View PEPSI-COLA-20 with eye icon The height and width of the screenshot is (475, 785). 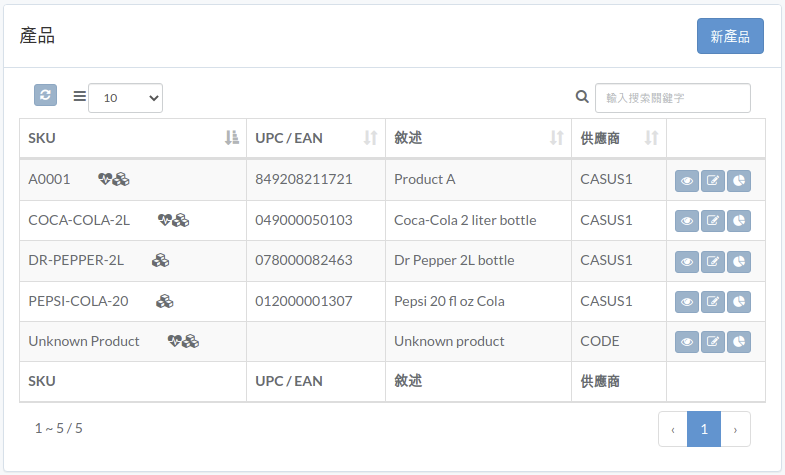687,302
